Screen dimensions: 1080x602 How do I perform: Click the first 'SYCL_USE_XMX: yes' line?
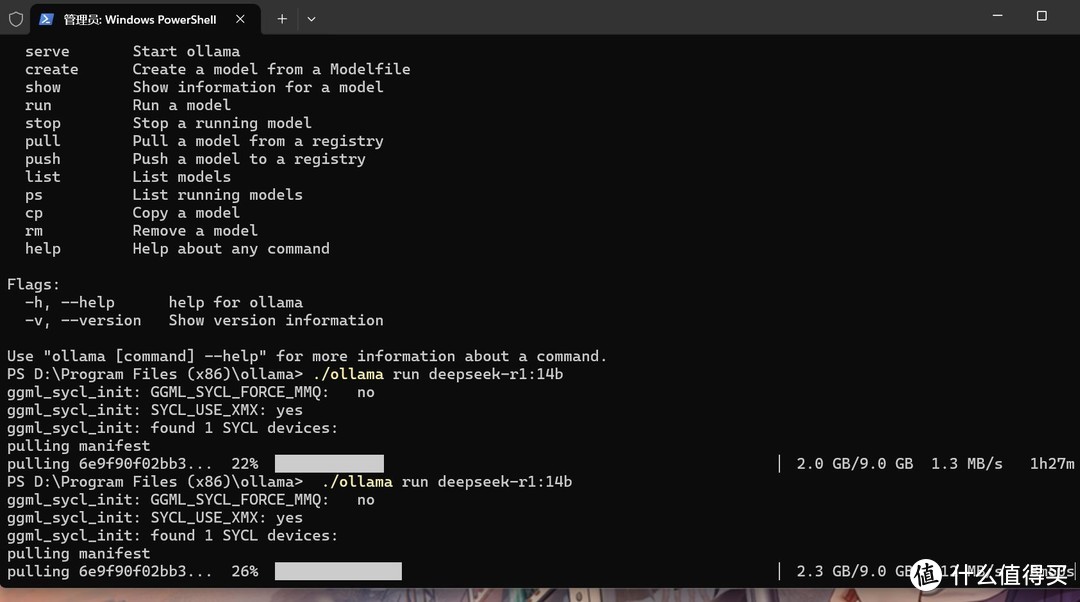coord(155,410)
